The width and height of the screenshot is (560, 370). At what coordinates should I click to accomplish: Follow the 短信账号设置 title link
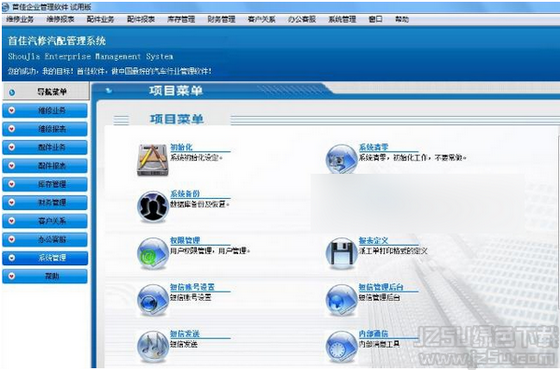(192, 287)
